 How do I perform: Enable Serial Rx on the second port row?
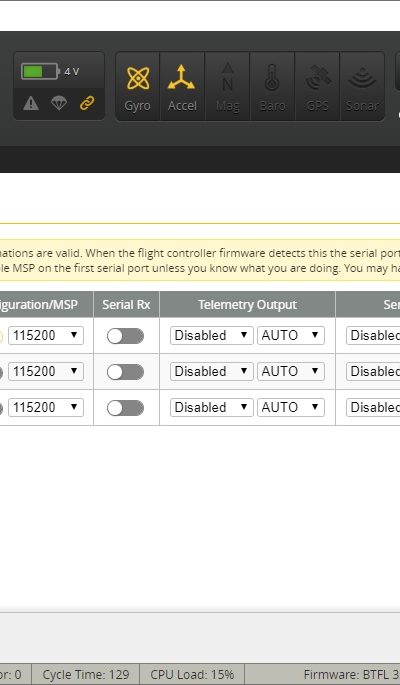point(125,372)
